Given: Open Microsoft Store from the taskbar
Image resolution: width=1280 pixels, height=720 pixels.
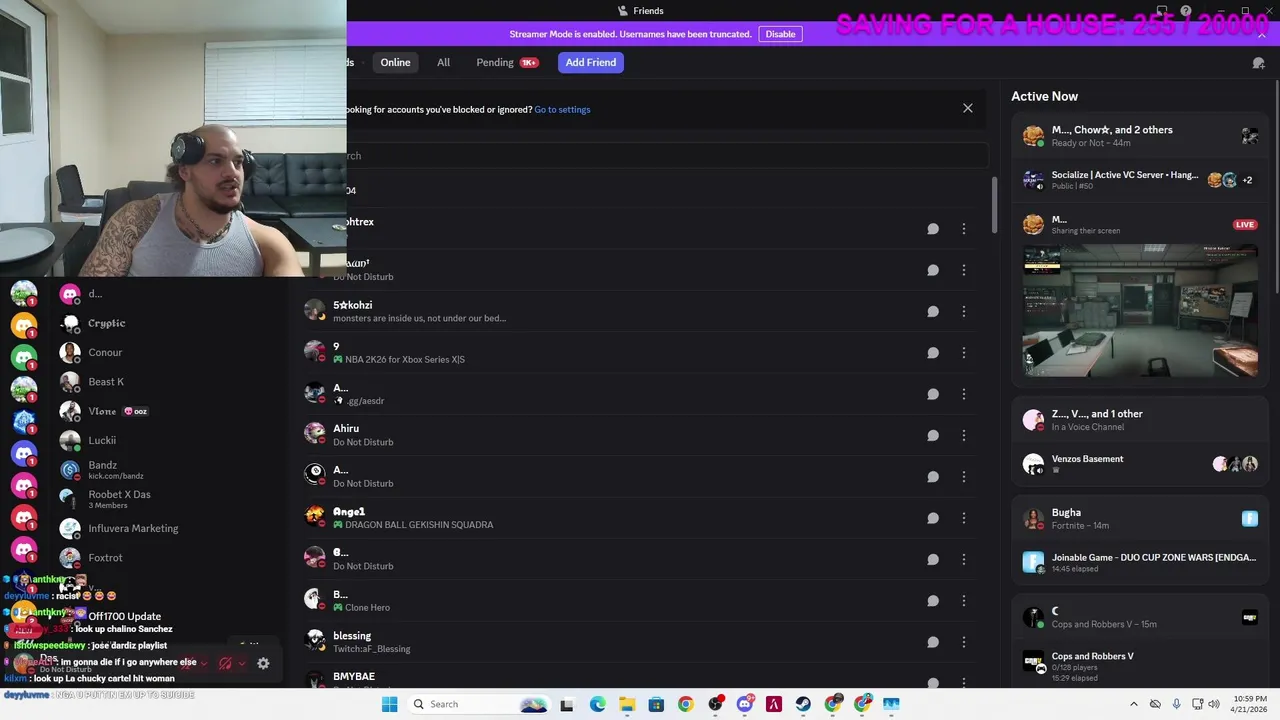Looking at the screenshot, I should (656, 704).
